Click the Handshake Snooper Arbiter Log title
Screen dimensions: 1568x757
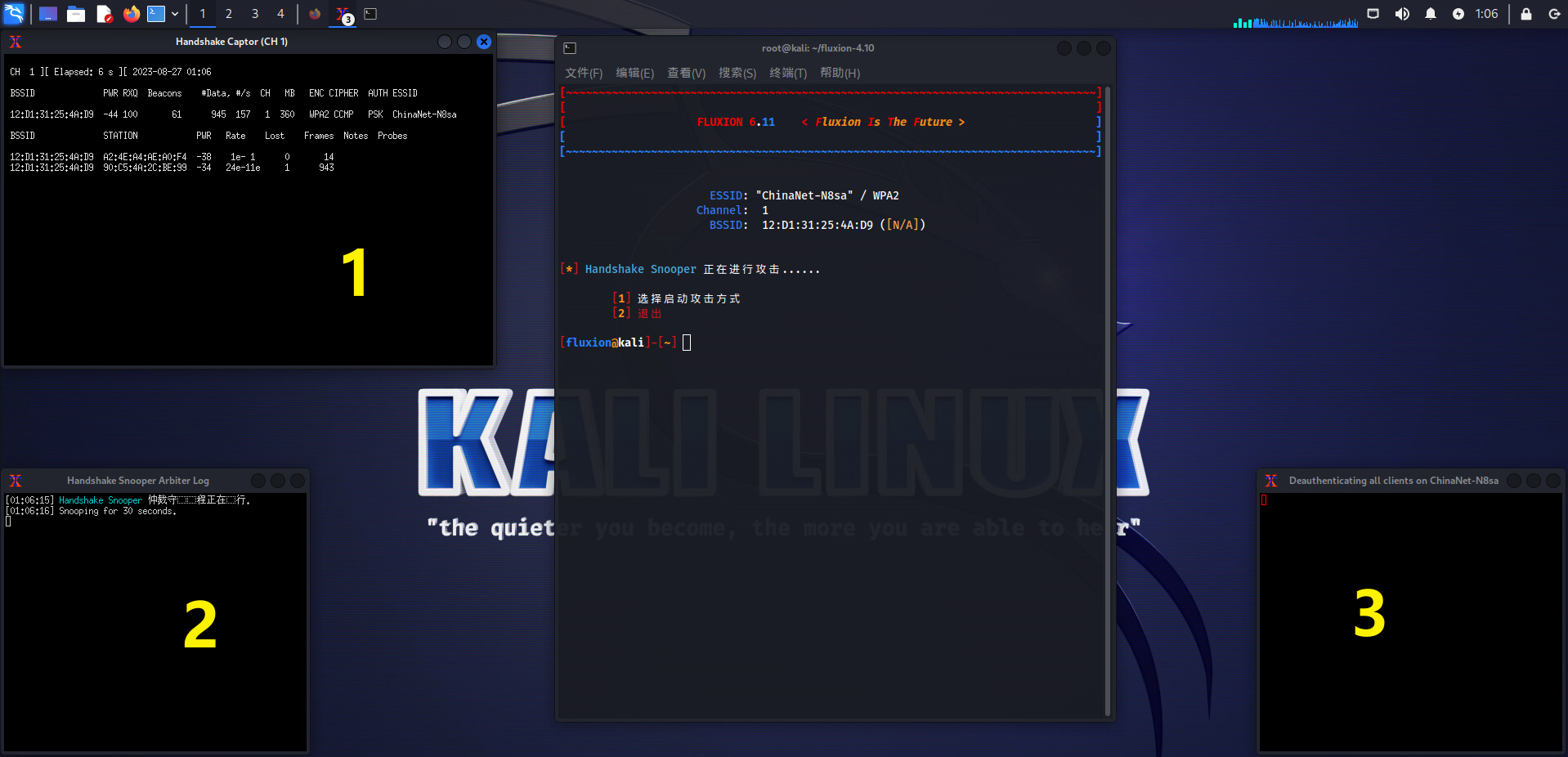click(x=138, y=481)
